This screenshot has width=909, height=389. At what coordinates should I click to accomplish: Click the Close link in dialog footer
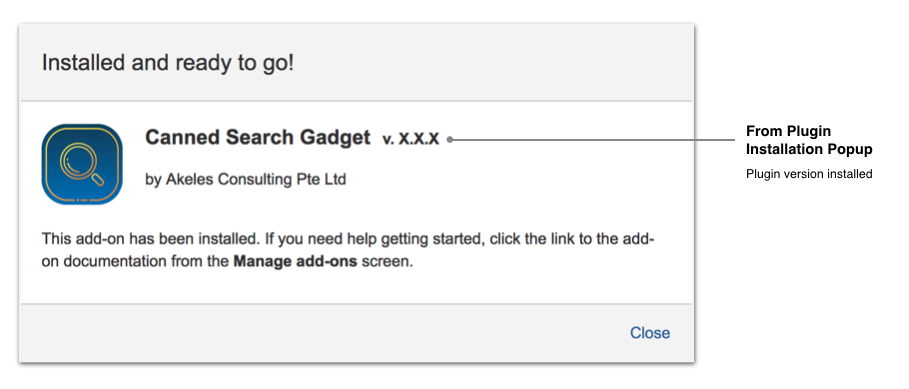pos(650,333)
